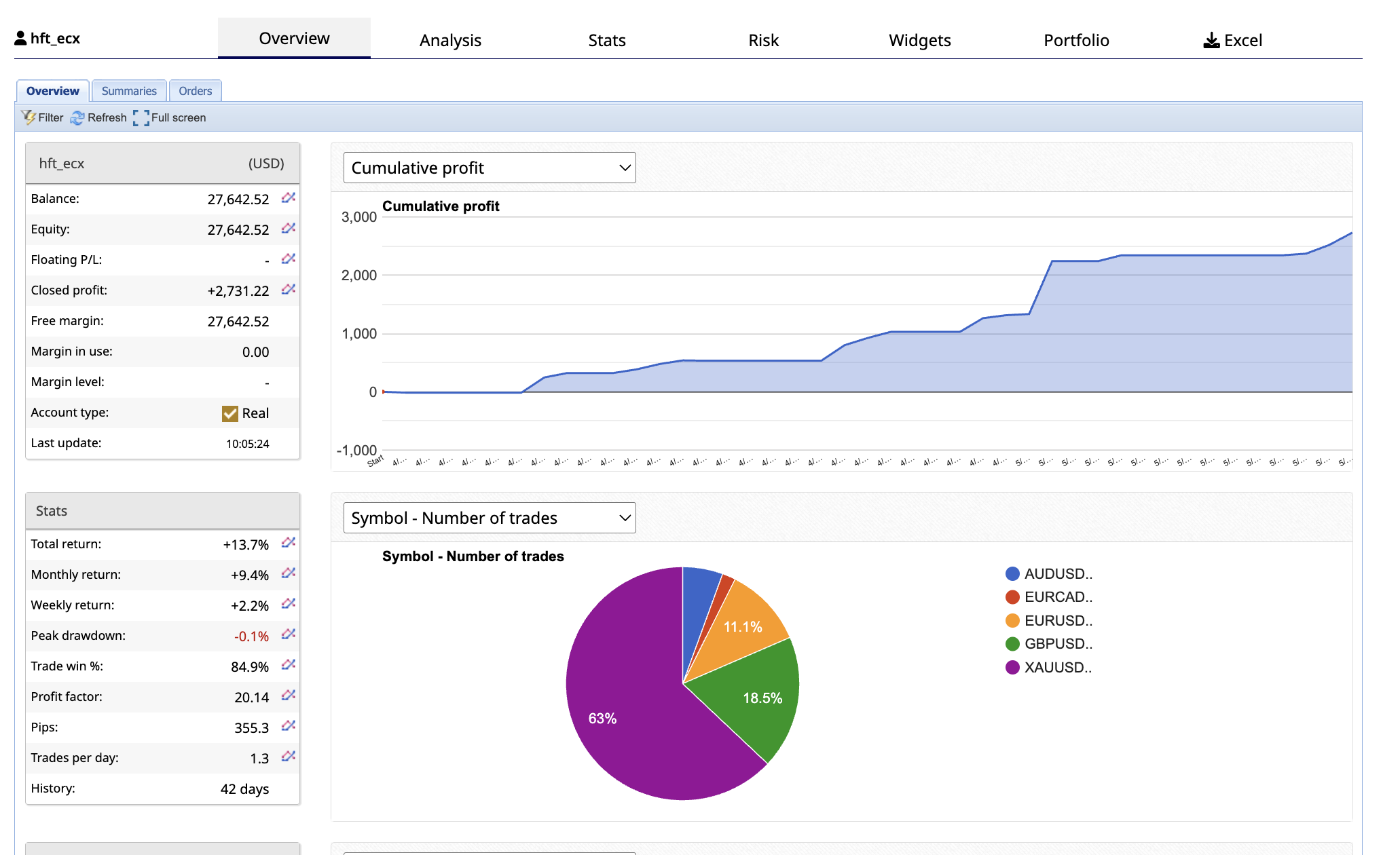This screenshot has width=1400, height=855.
Task: Click the chart icon beside Balance
Action: pos(289,198)
